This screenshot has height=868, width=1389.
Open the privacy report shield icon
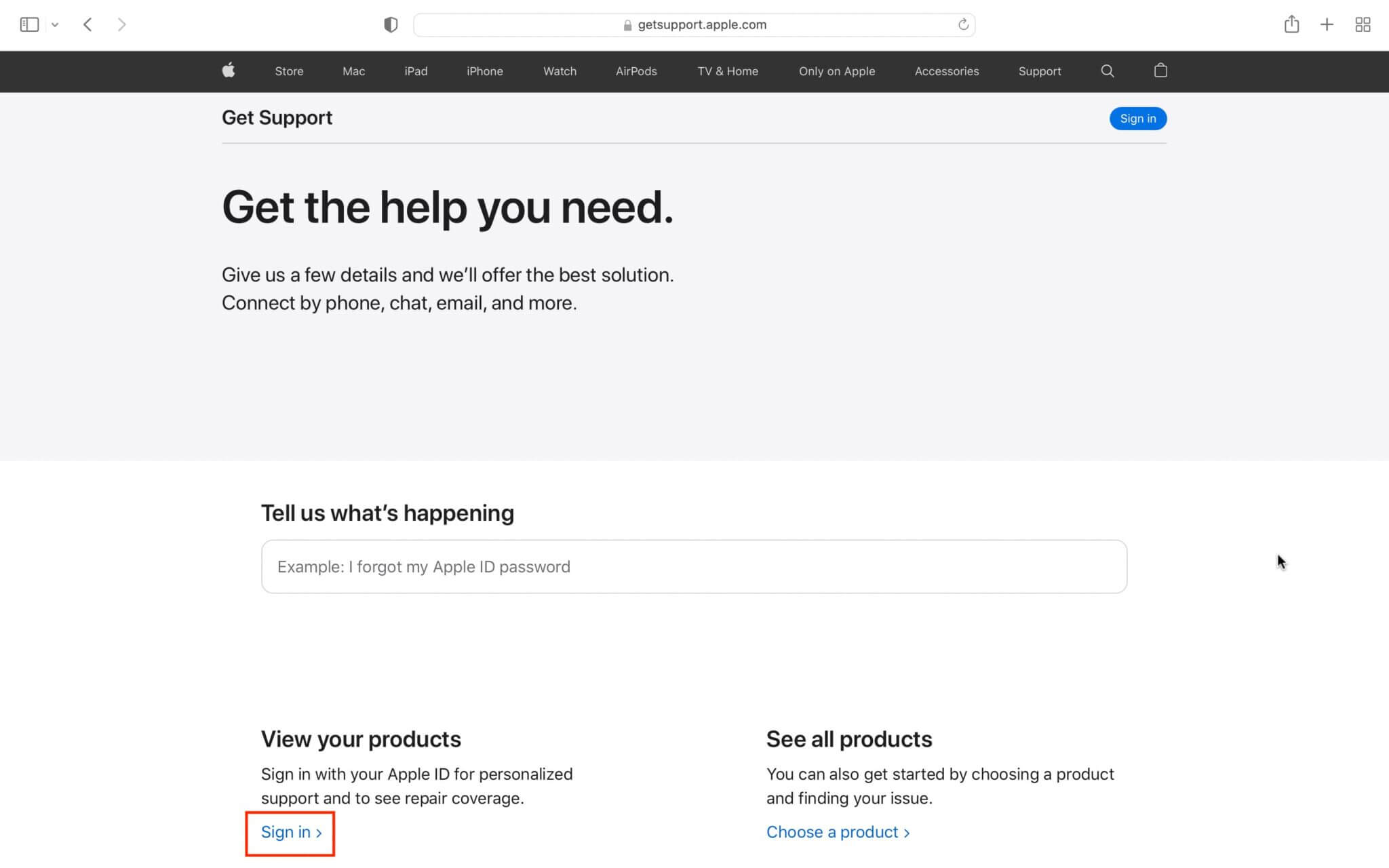pyautogui.click(x=391, y=24)
